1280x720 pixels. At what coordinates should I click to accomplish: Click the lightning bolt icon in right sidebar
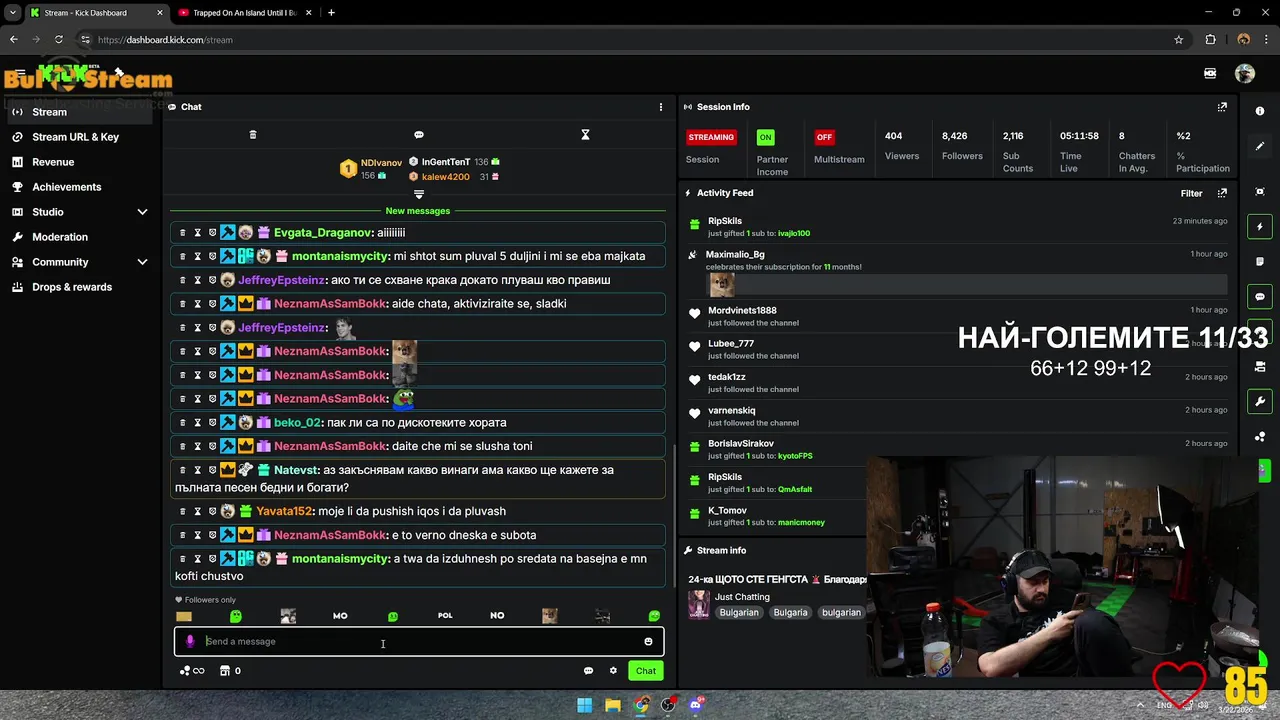pos(1260,227)
